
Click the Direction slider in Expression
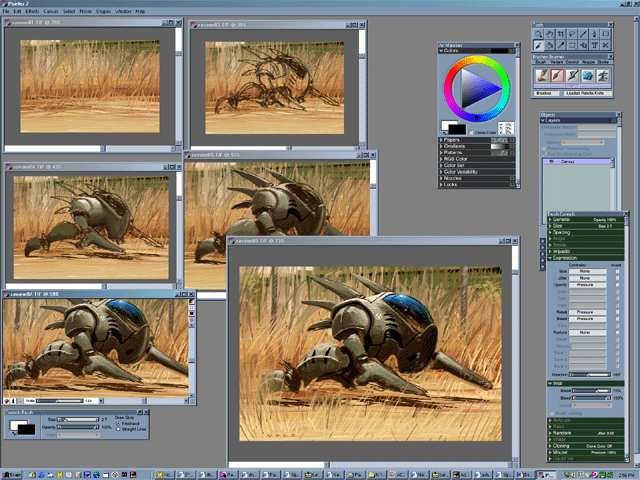(590, 374)
